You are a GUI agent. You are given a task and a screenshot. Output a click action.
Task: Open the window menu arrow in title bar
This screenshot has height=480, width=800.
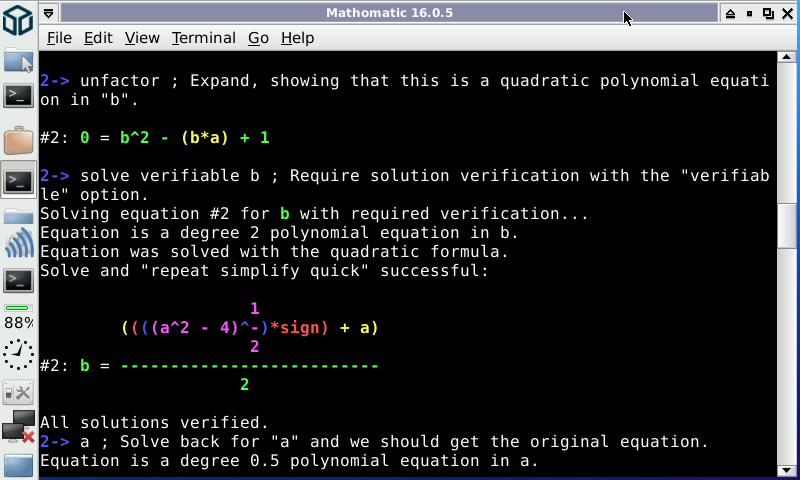pyautogui.click(x=48, y=13)
